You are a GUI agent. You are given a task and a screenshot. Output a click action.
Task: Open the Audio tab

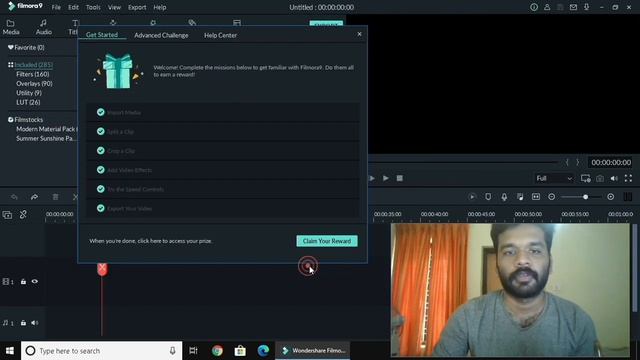click(x=43, y=27)
